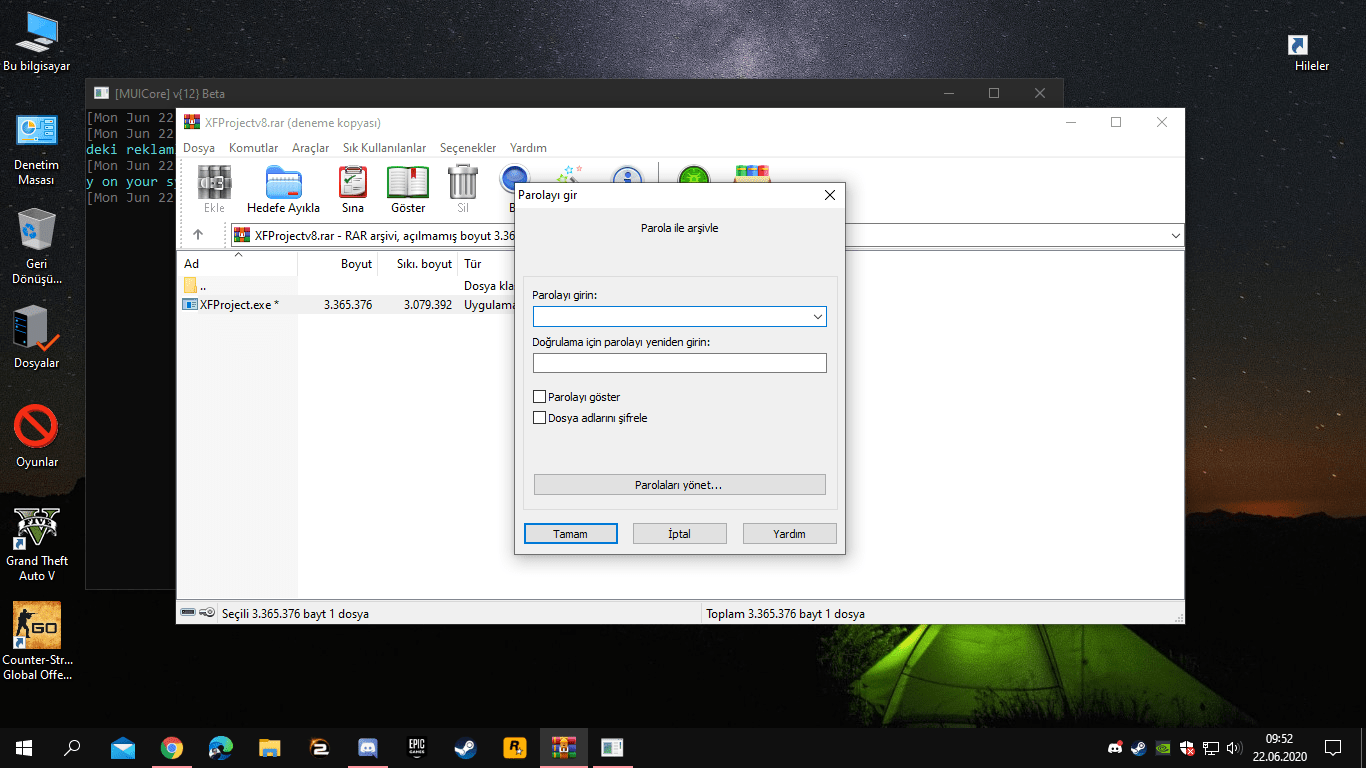Close the Parolayı gir dialog
Image resolution: width=1366 pixels, height=768 pixels.
[x=829, y=195]
